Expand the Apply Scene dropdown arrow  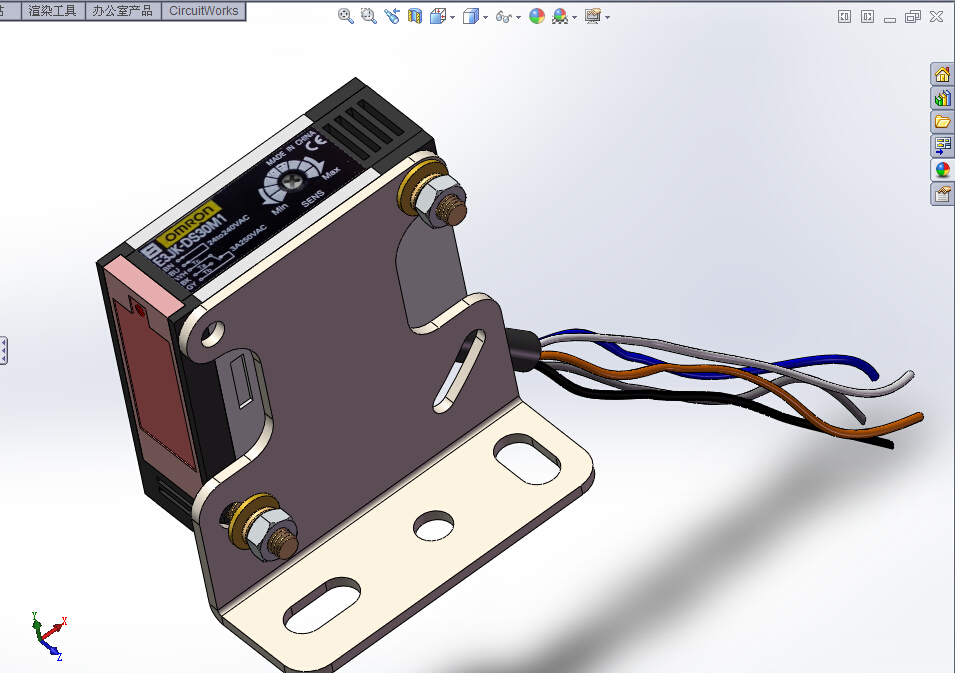(574, 18)
